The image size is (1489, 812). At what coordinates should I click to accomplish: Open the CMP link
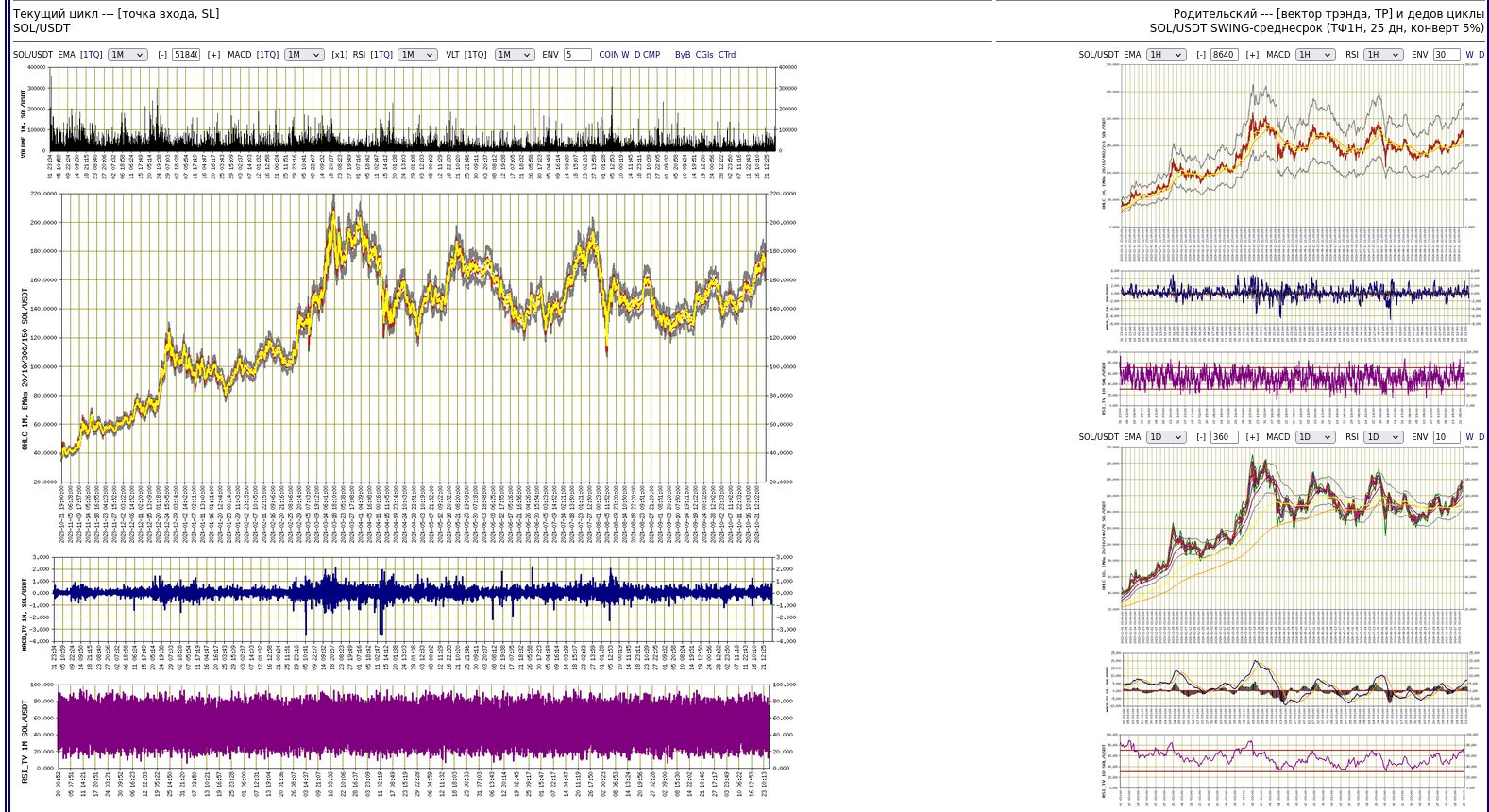tap(651, 55)
